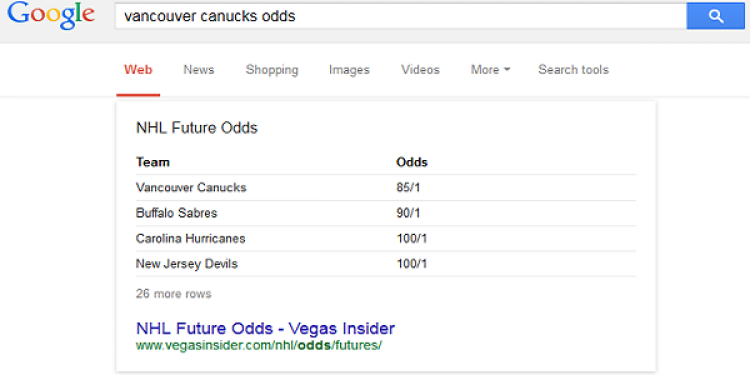
Task: Open the Videos tab
Action: (x=420, y=70)
